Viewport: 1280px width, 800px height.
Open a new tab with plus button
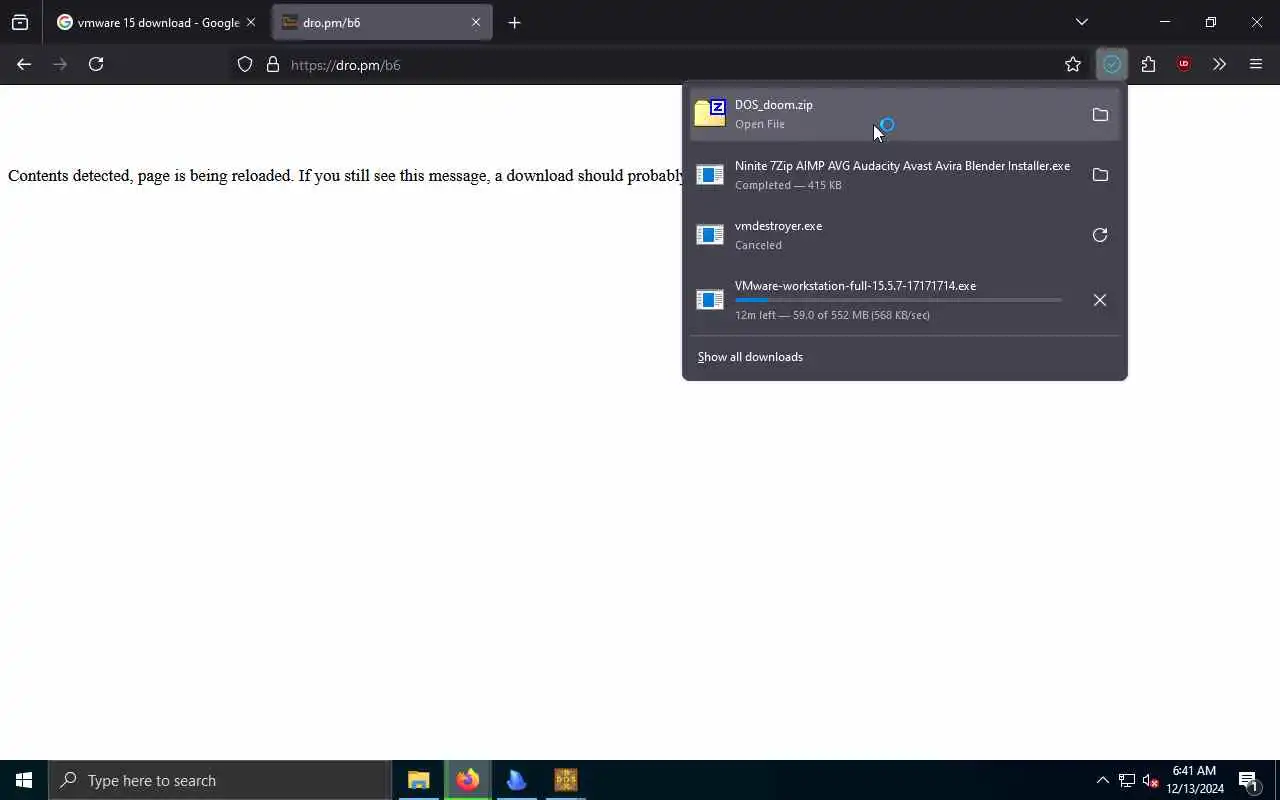click(x=514, y=22)
